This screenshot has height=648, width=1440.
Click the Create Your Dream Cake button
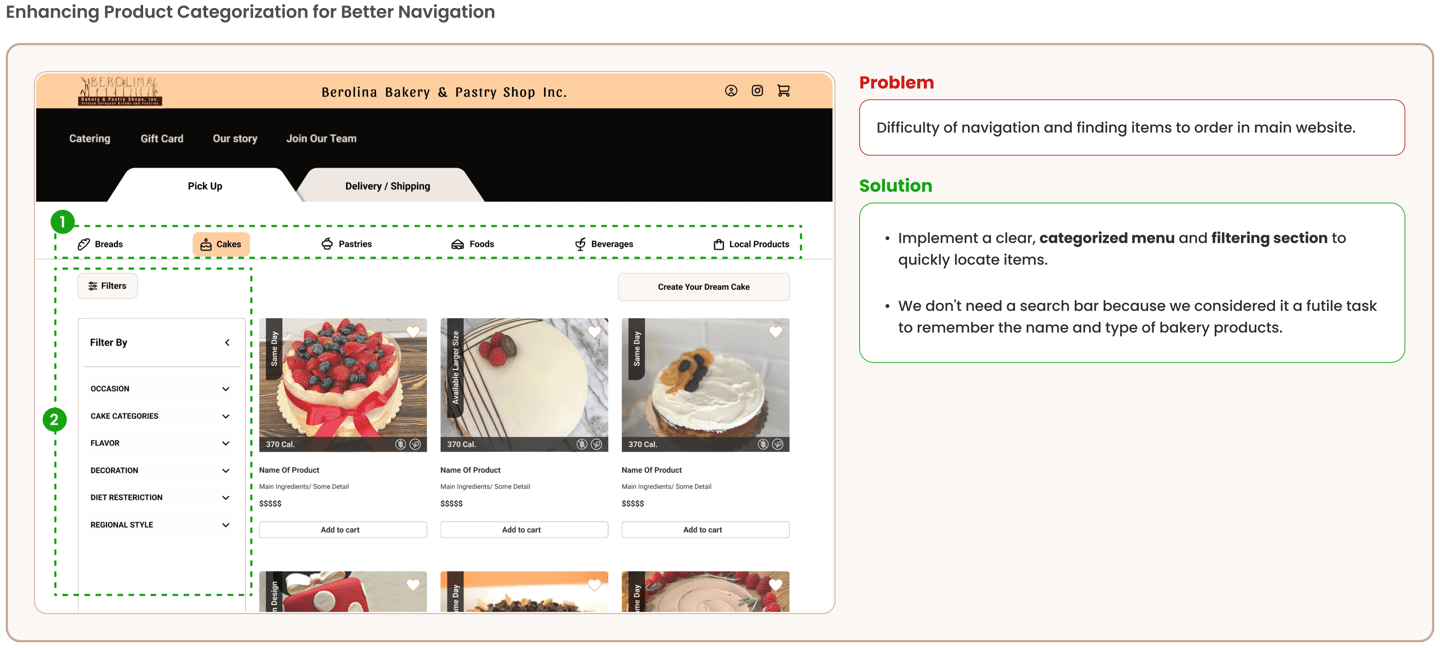pos(704,287)
